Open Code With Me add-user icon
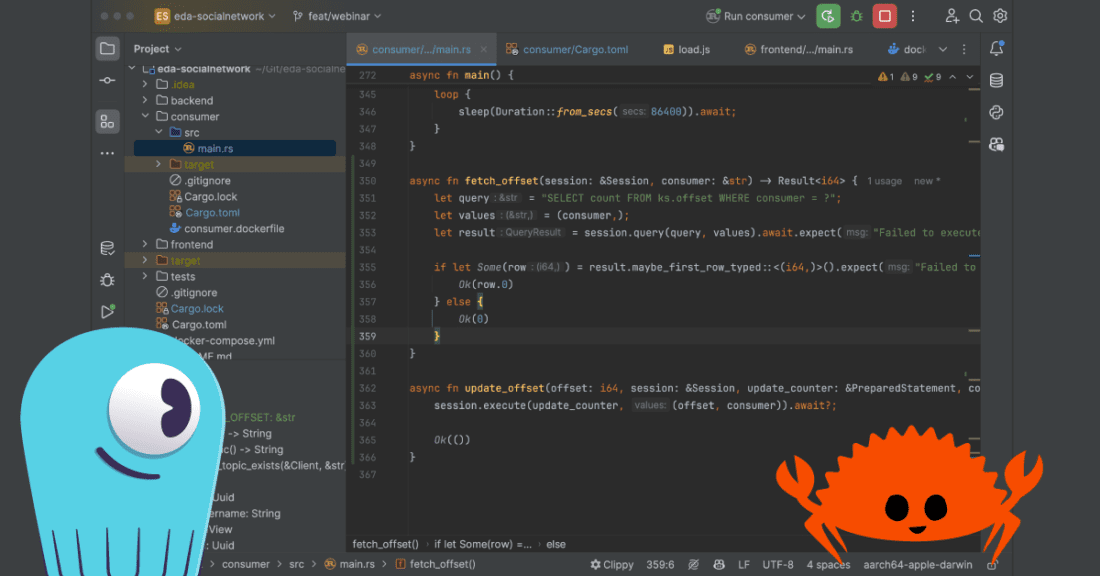 coord(951,16)
